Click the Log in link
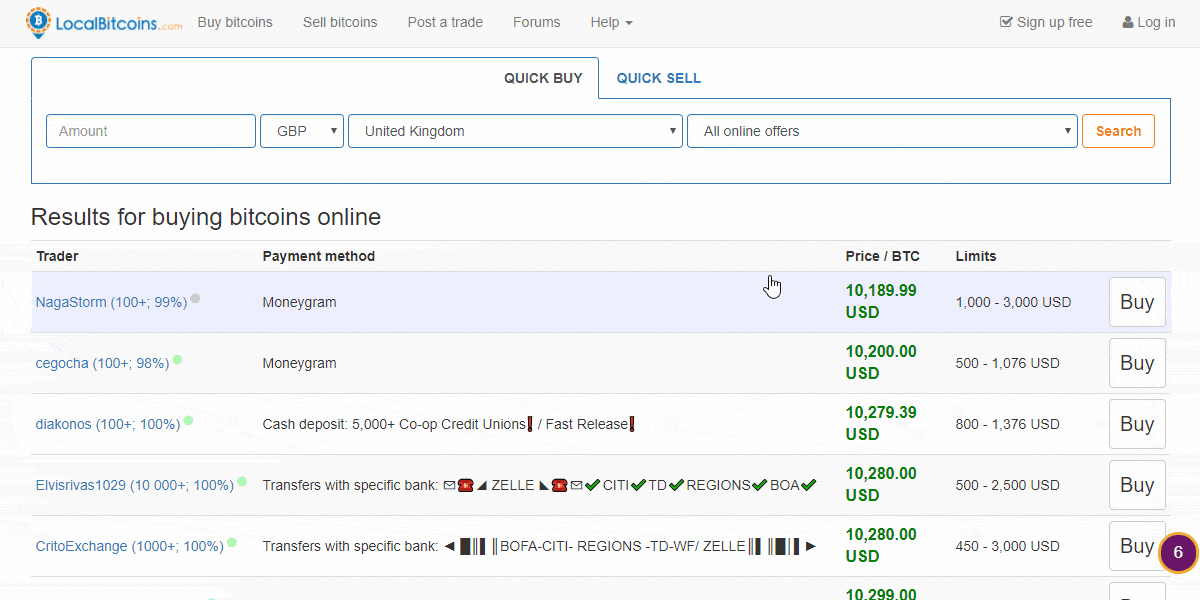 pyautogui.click(x=1149, y=22)
